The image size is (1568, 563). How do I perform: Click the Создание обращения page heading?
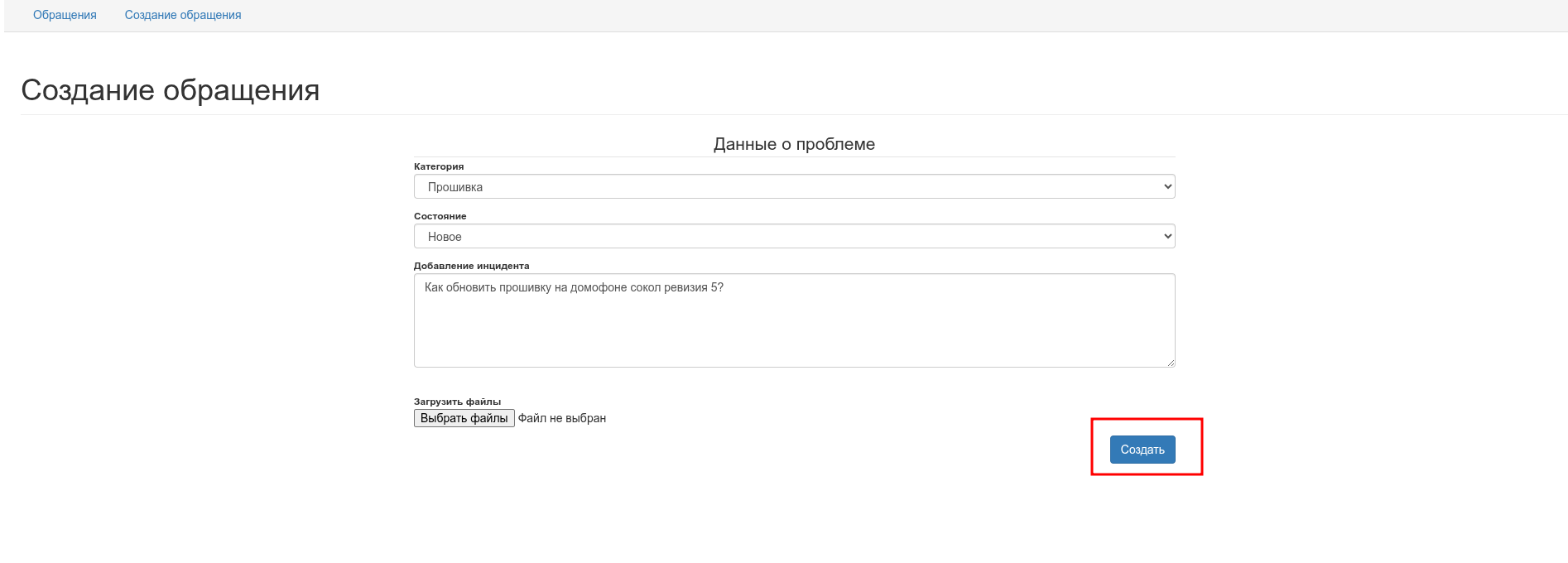[170, 90]
